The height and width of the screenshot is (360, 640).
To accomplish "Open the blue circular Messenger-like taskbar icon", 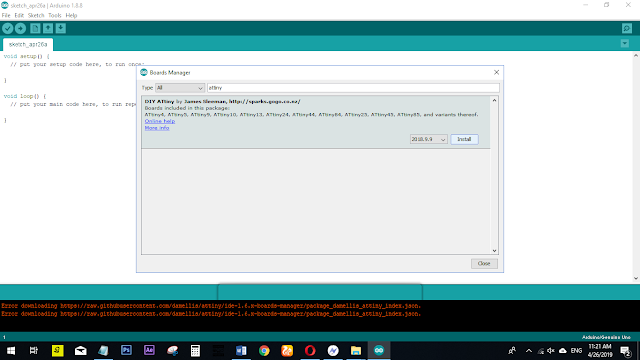I will click(333, 351).
